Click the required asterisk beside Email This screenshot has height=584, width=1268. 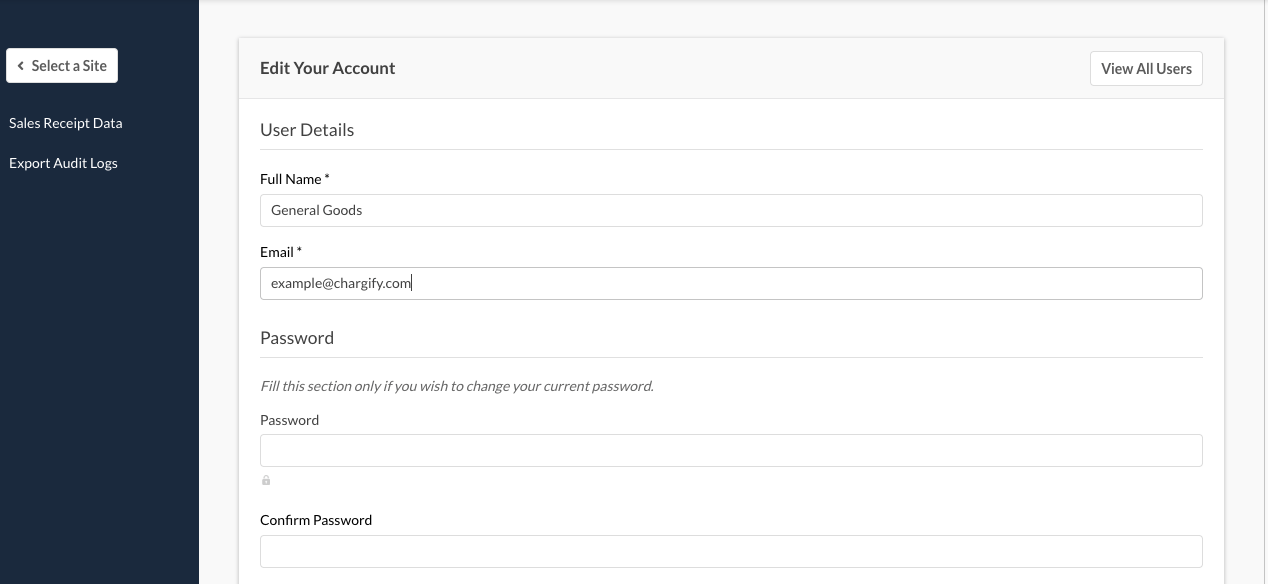[300, 251]
